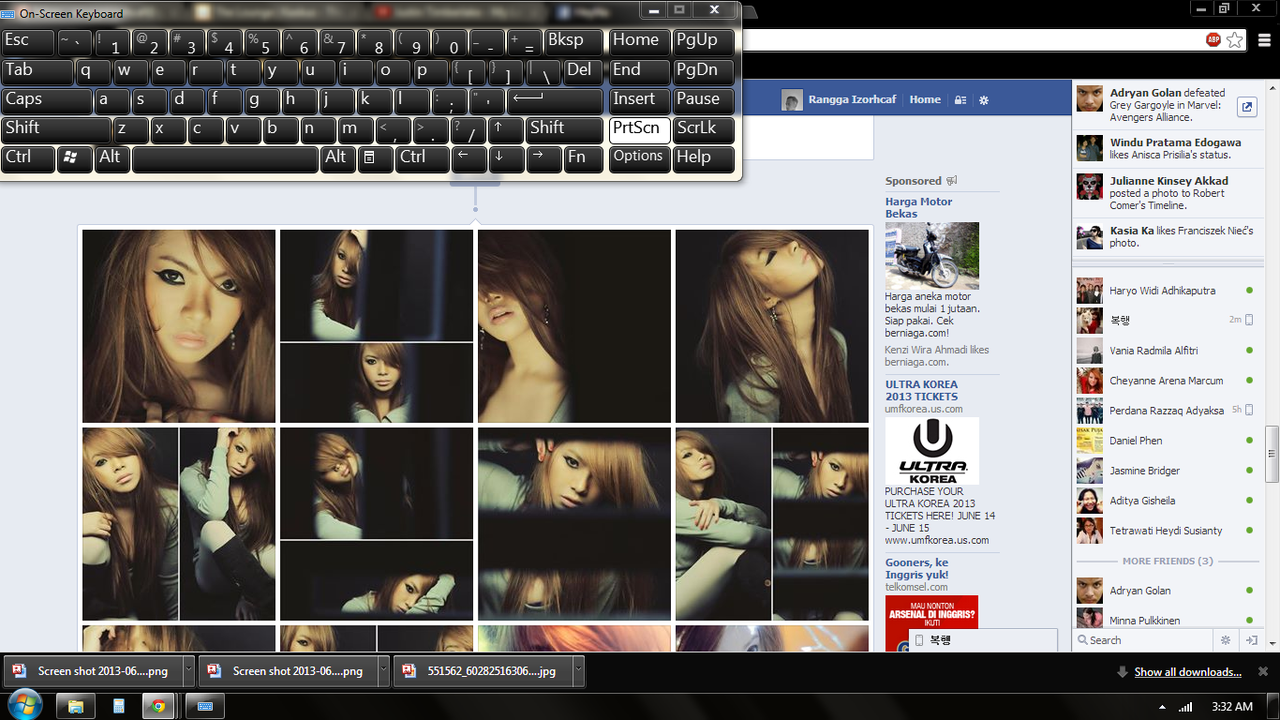Click the Bksp key on the keyboard
The height and width of the screenshot is (720, 1280).
tap(574, 41)
